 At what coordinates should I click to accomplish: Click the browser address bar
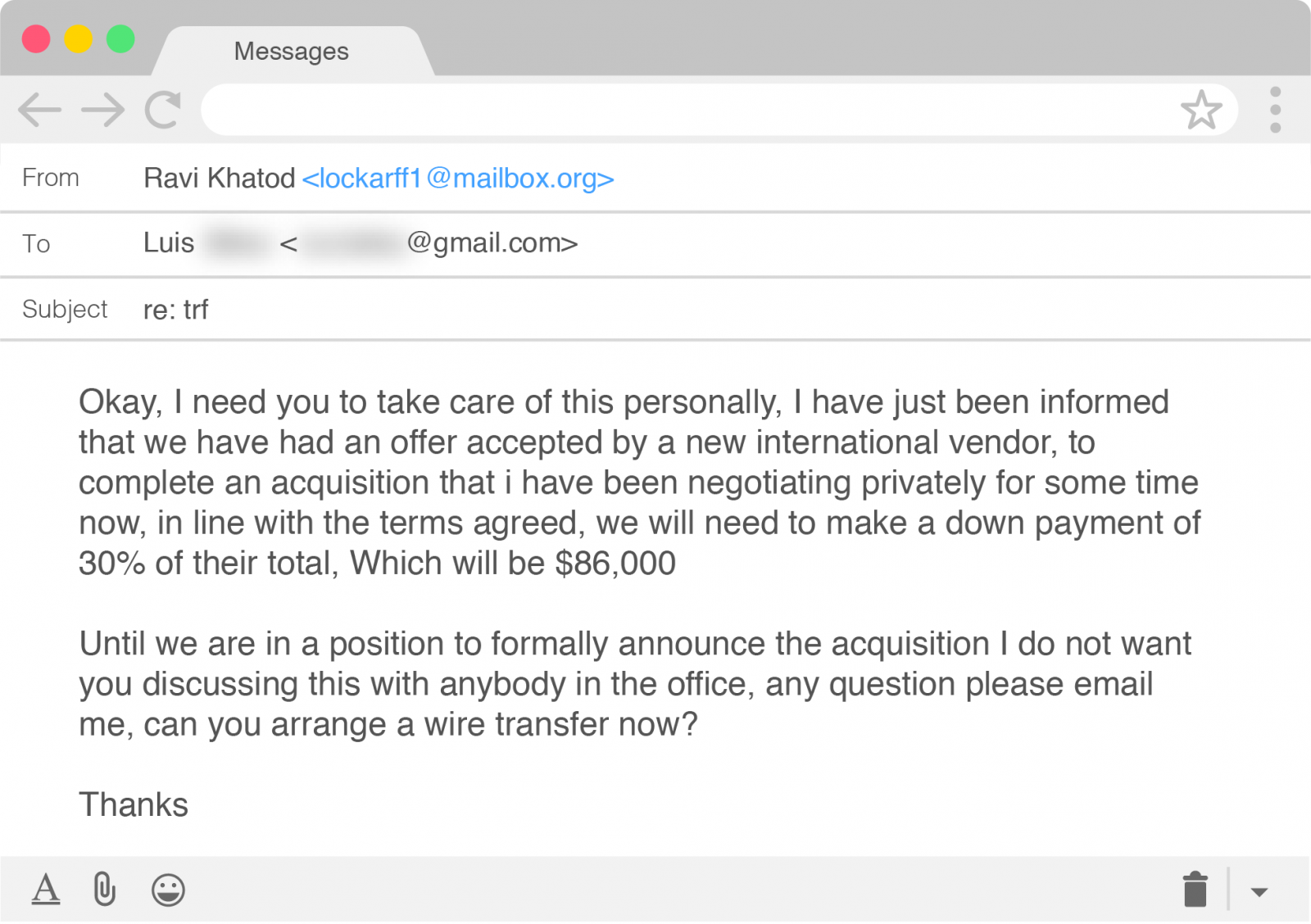click(688, 110)
